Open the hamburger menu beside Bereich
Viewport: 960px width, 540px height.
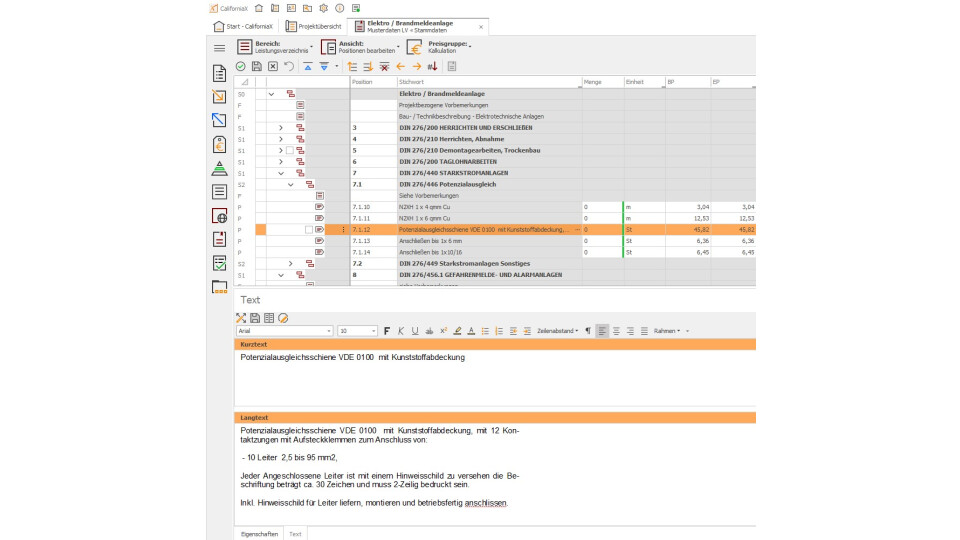219,47
